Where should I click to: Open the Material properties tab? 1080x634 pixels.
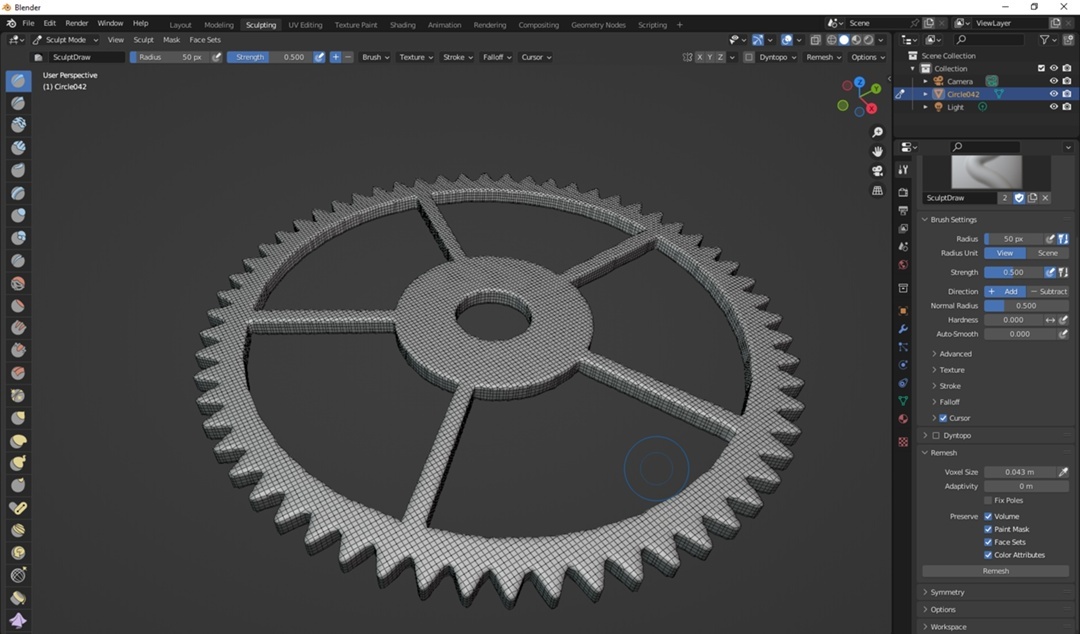point(903,419)
